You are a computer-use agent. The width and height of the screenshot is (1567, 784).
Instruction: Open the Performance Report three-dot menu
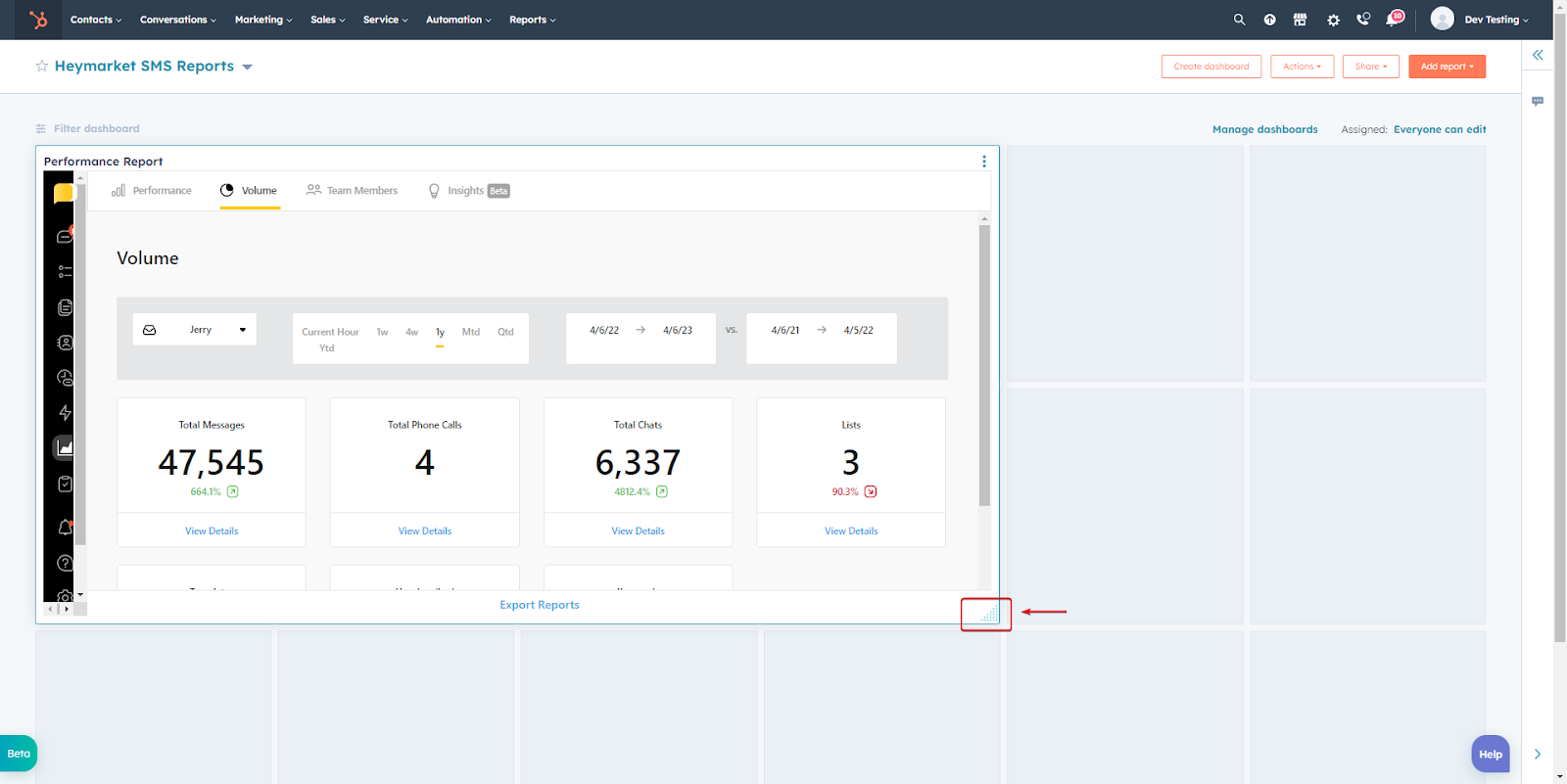(x=984, y=161)
